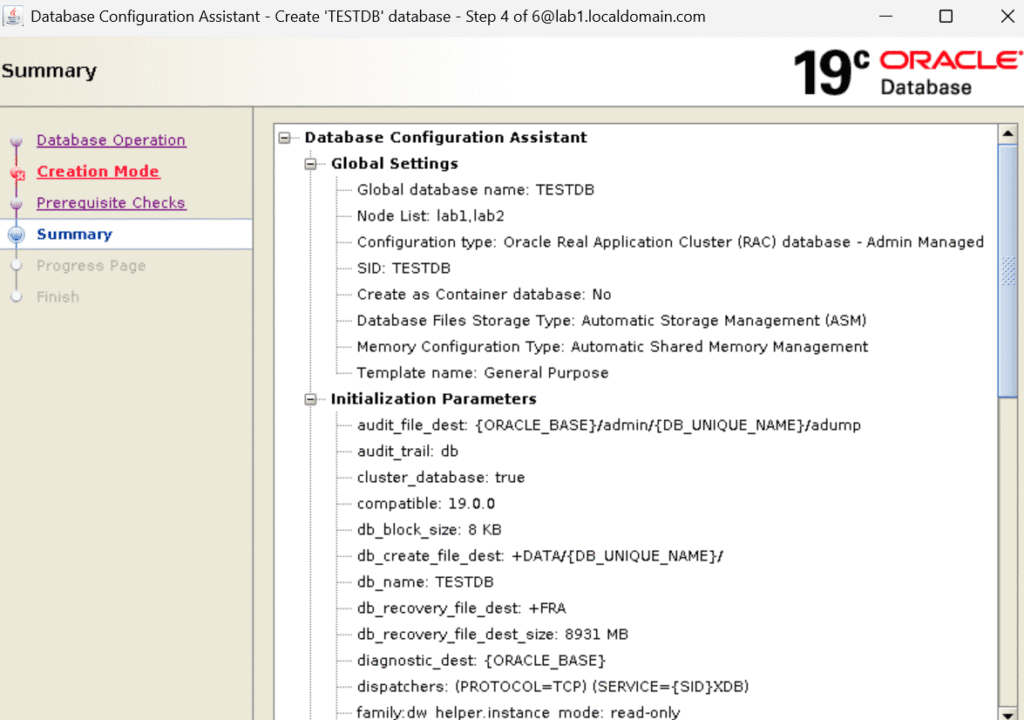
Task: Select the Database Configuration Assistant root heading
Action: (x=446, y=137)
